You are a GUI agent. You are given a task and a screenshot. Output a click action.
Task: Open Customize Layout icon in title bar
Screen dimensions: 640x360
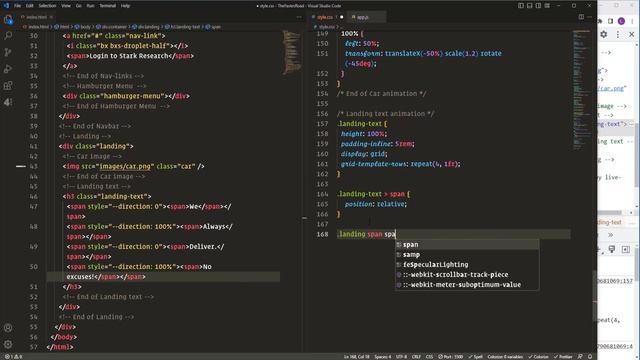[547, 6]
